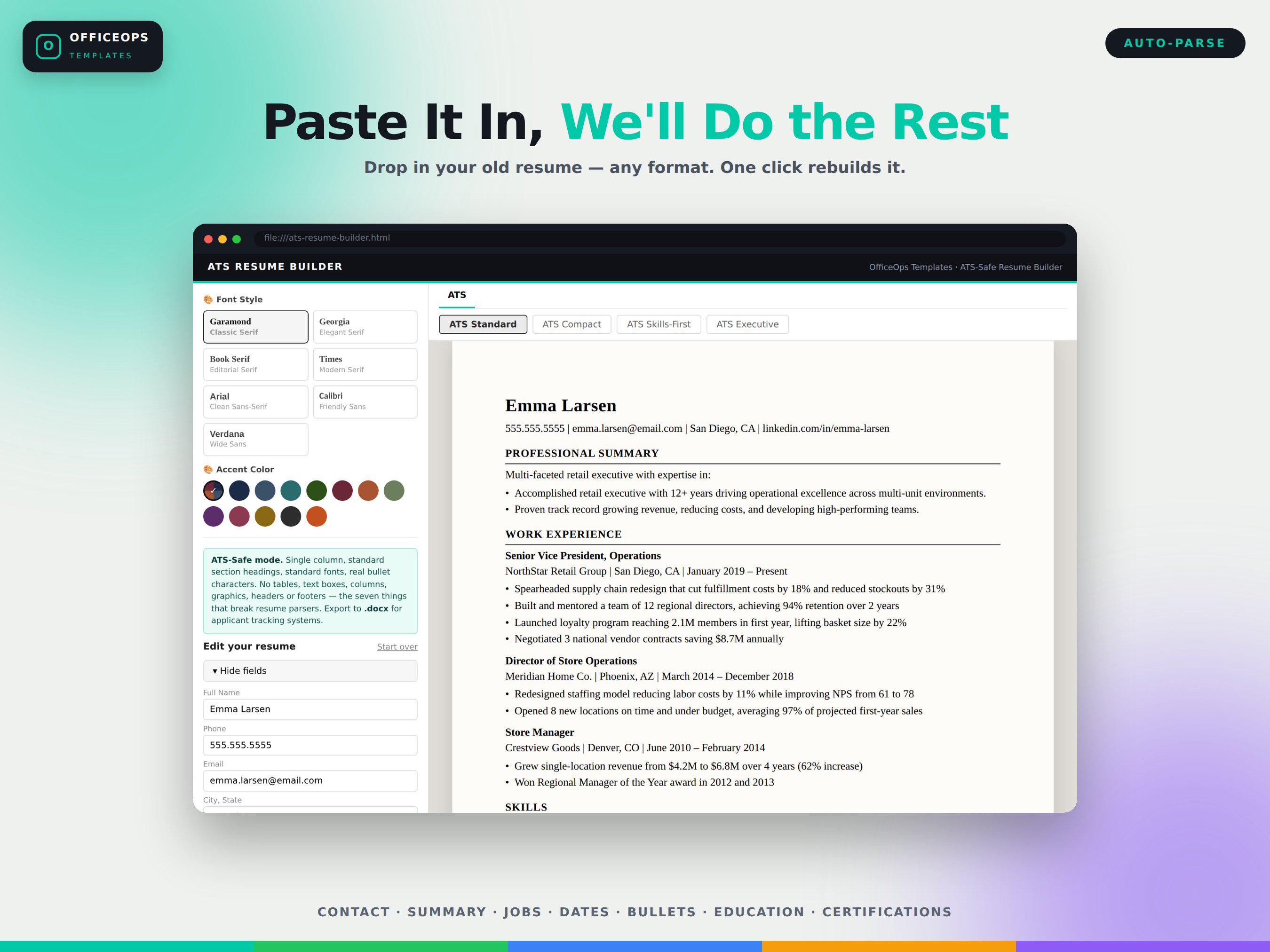The height and width of the screenshot is (952, 1270).
Task: Collapse the Hide fields expander
Action: click(310, 671)
